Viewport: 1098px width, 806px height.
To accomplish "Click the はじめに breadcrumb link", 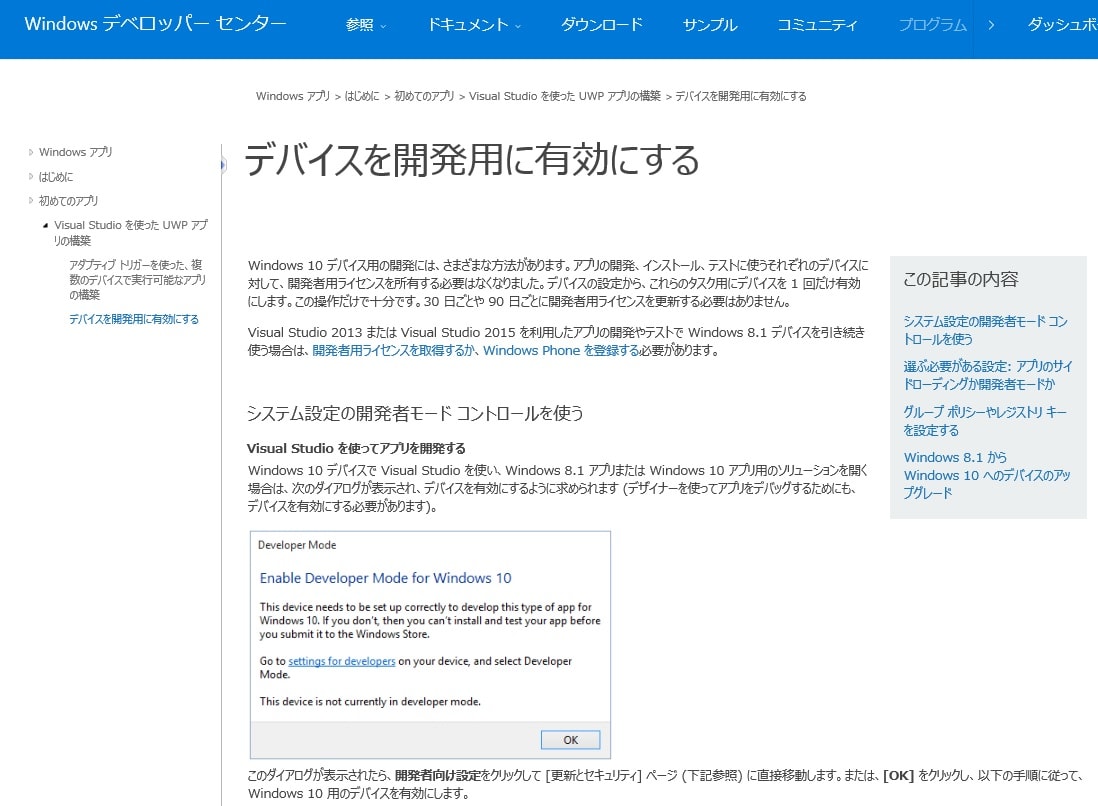I will tap(361, 96).
